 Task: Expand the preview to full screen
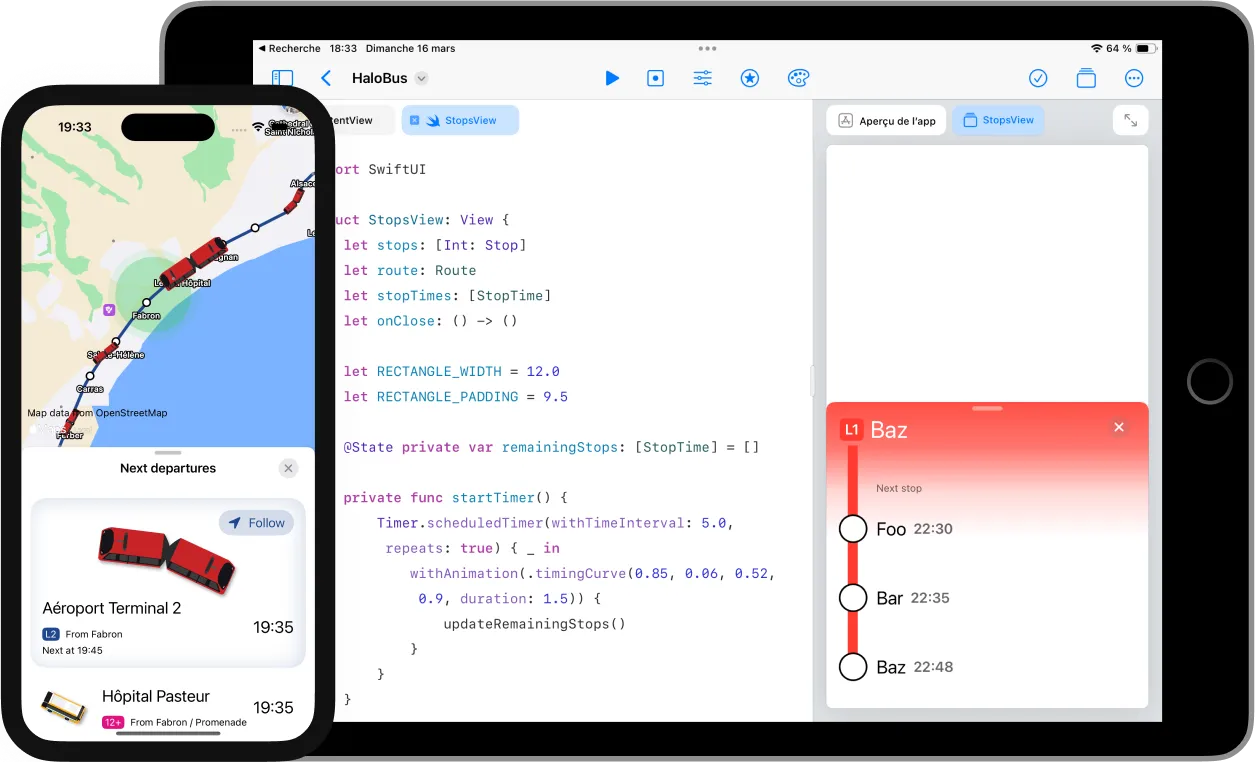click(1130, 120)
